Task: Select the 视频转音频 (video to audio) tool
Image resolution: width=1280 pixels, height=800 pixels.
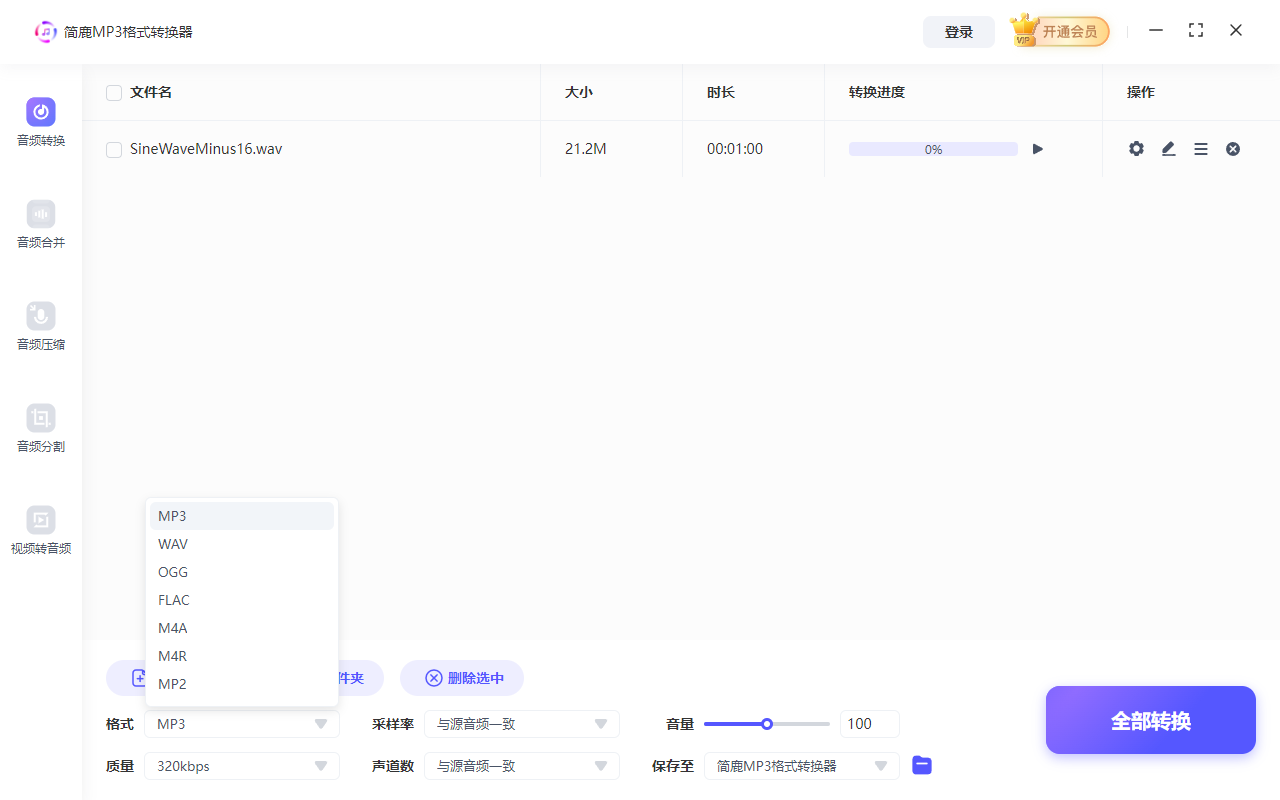Action: click(40, 530)
